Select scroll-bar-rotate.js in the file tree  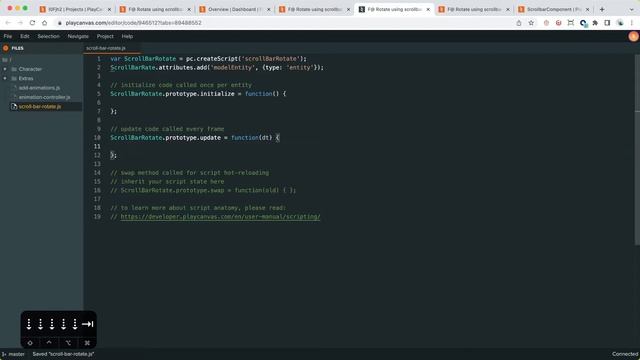[40, 107]
